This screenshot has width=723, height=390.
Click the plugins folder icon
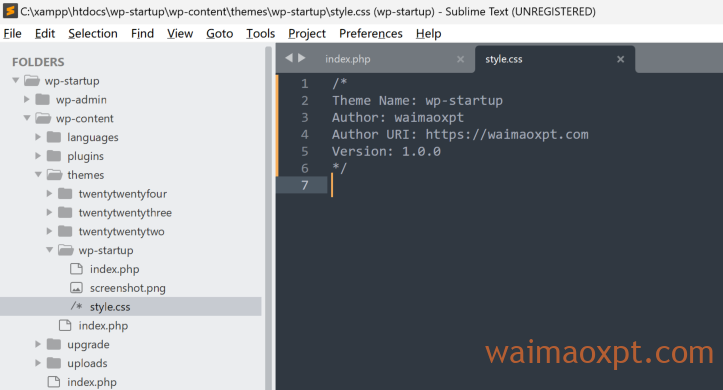54,156
